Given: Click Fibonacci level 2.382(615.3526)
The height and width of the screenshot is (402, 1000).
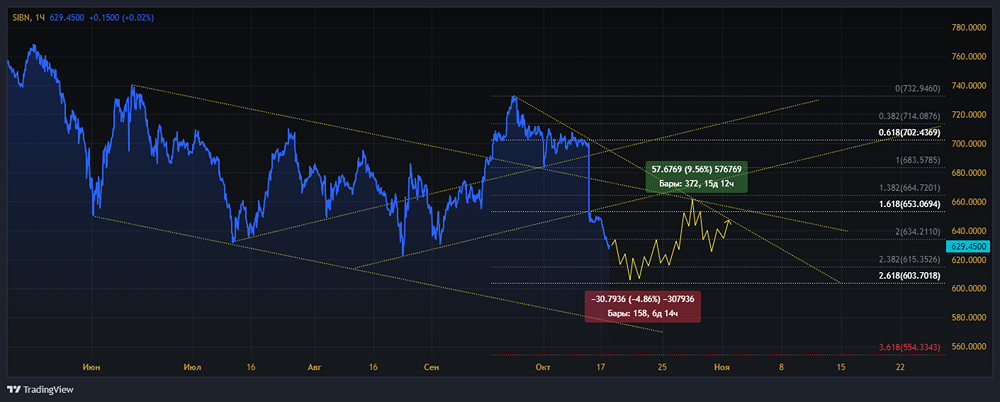Looking at the screenshot, I should click(911, 259).
